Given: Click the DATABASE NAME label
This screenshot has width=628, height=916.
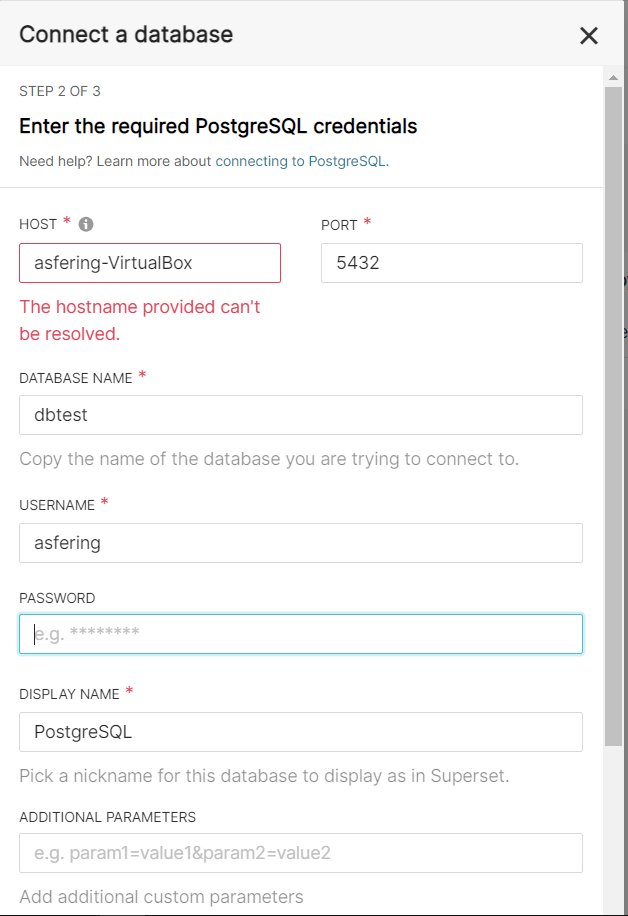Looking at the screenshot, I should [76, 377].
